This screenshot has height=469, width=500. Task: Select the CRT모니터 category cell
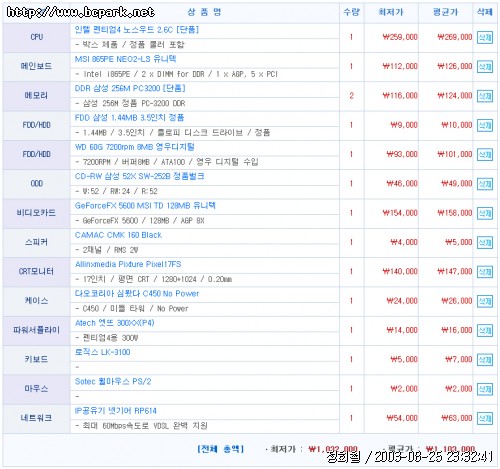coord(37,272)
